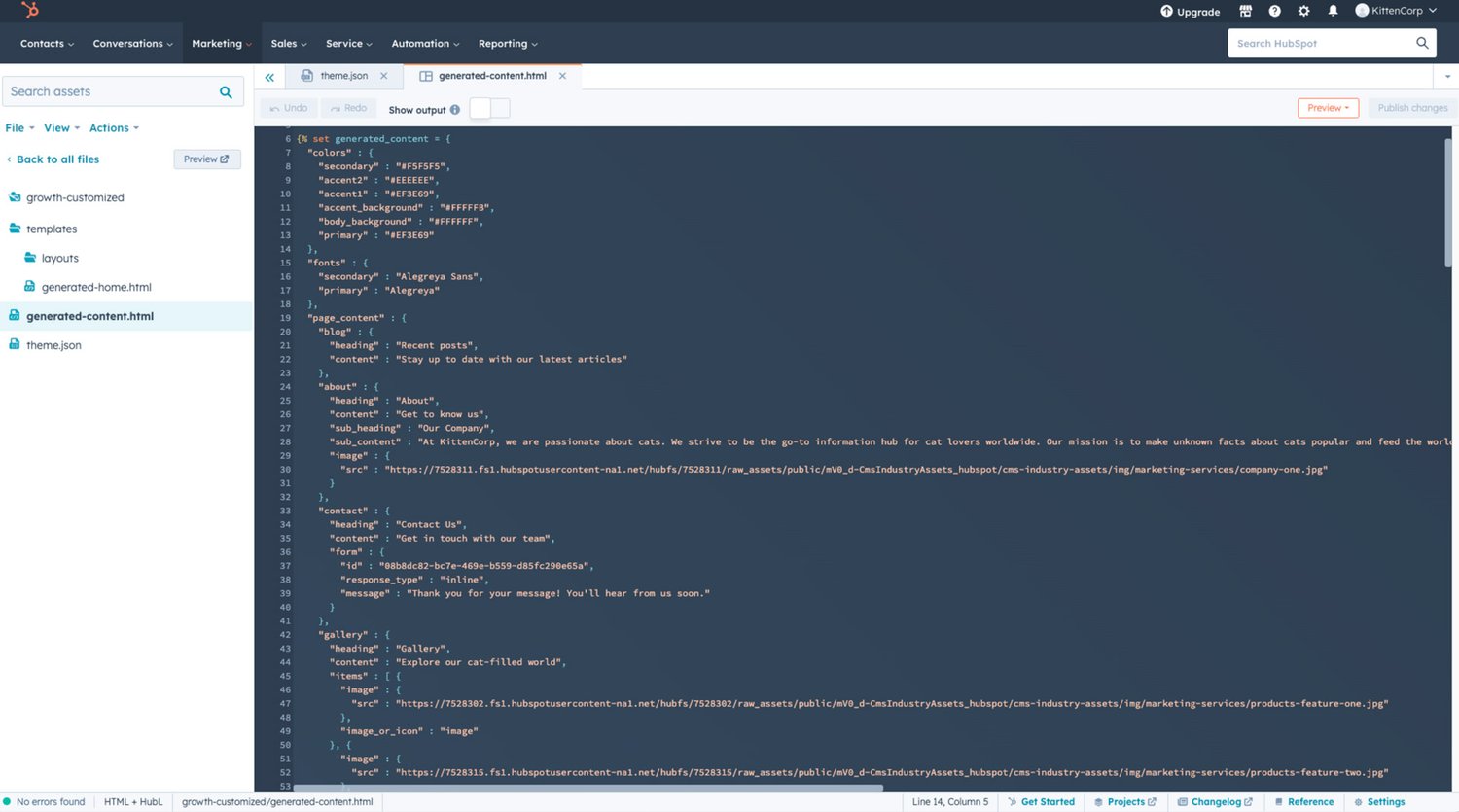Screen dimensions: 1459x812
Task: Open the Conversations menu
Action: [132, 44]
